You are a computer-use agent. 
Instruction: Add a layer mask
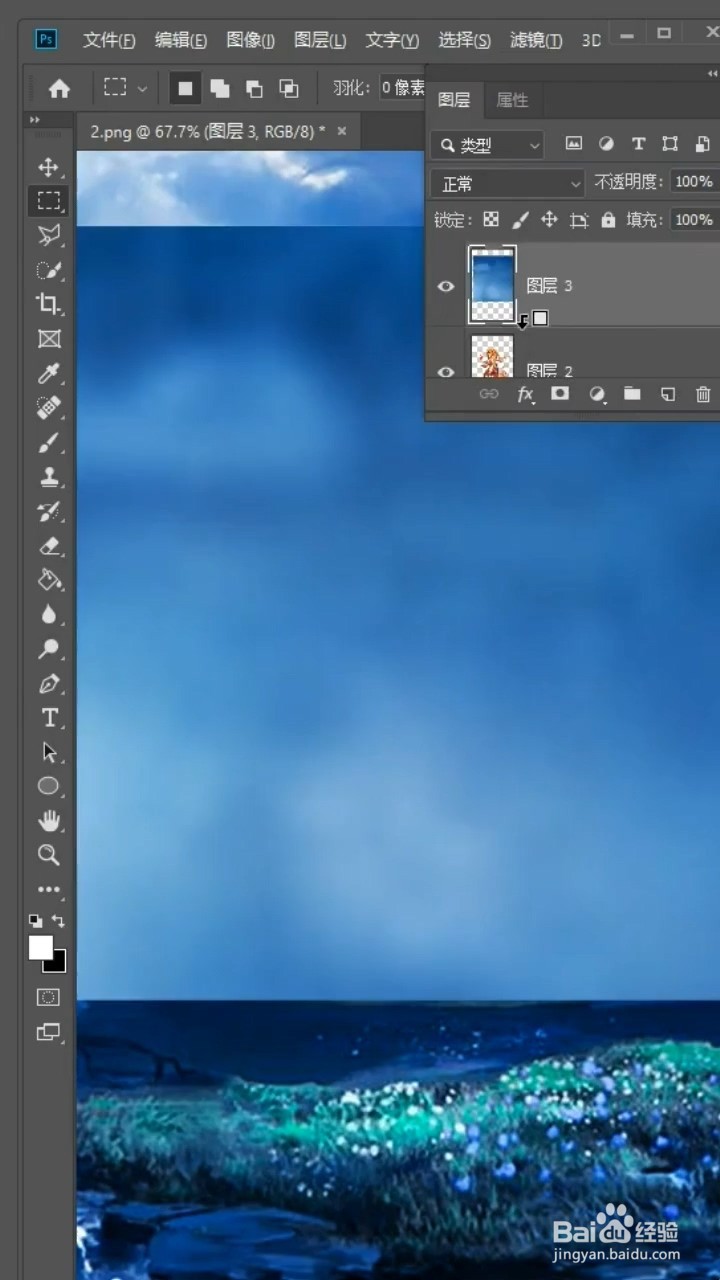560,394
